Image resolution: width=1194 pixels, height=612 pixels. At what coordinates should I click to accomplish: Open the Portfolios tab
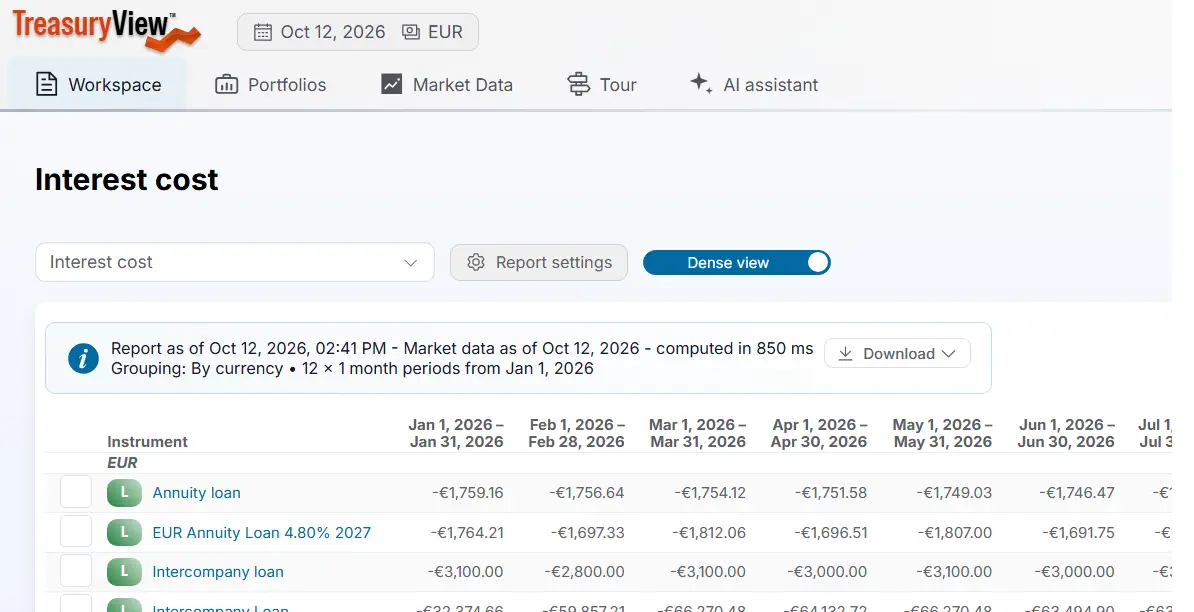(x=270, y=84)
